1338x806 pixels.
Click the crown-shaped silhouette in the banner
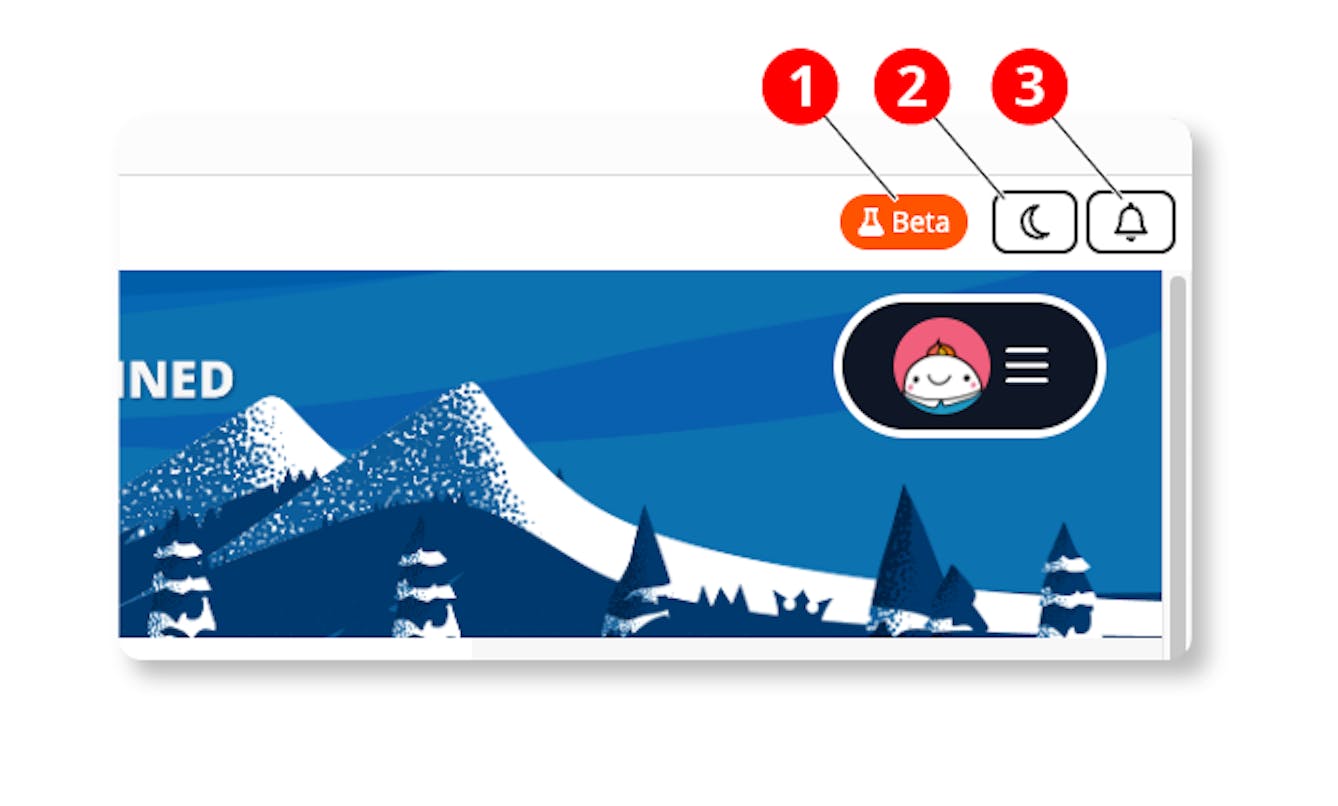click(803, 603)
